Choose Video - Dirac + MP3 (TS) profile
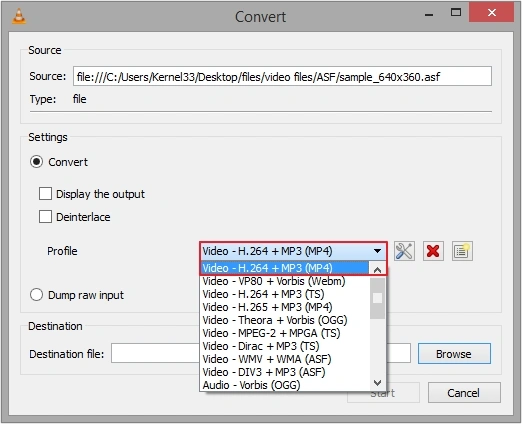This screenshot has height=424, width=522. [x=285, y=346]
